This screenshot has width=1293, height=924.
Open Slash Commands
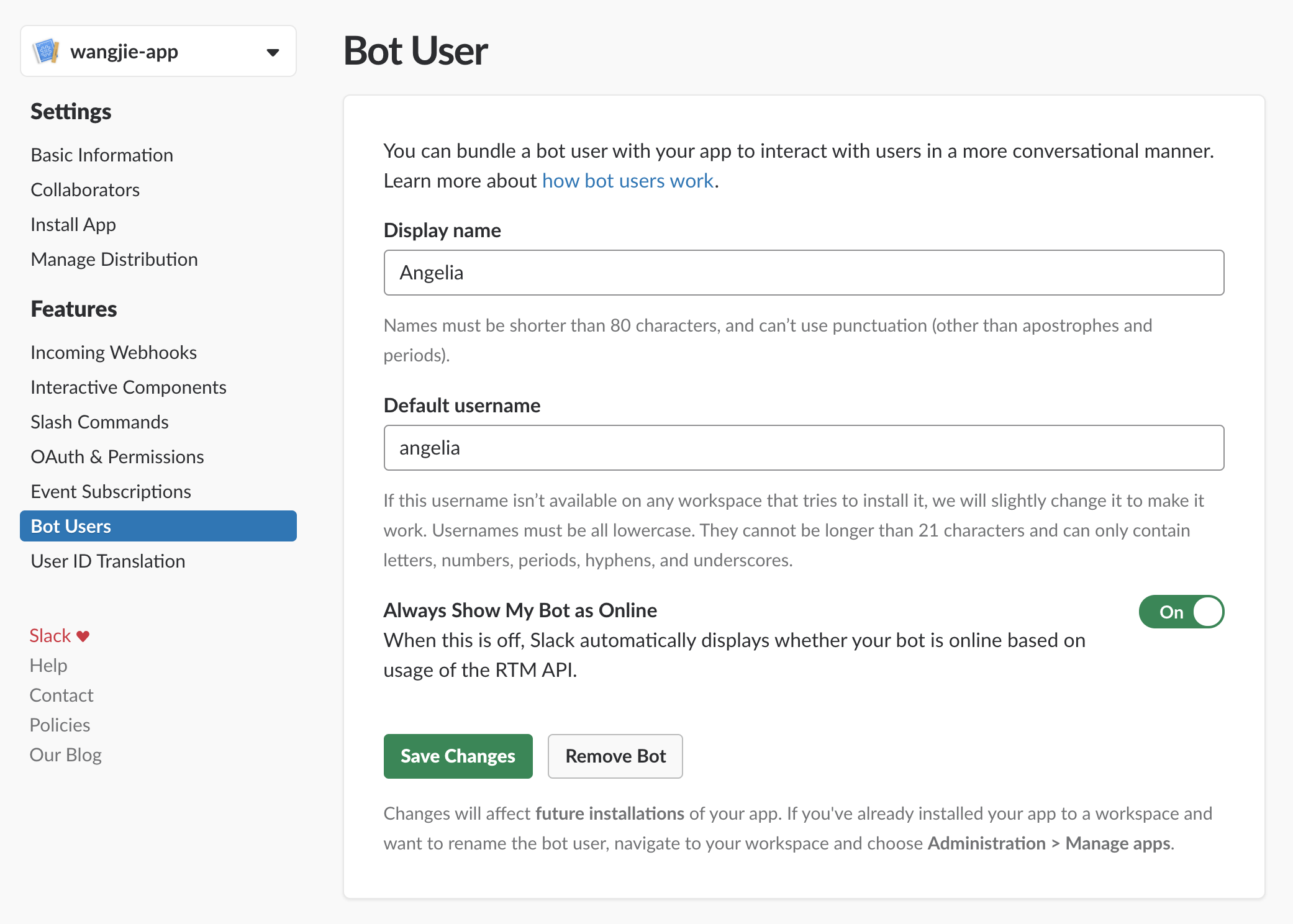point(99,422)
